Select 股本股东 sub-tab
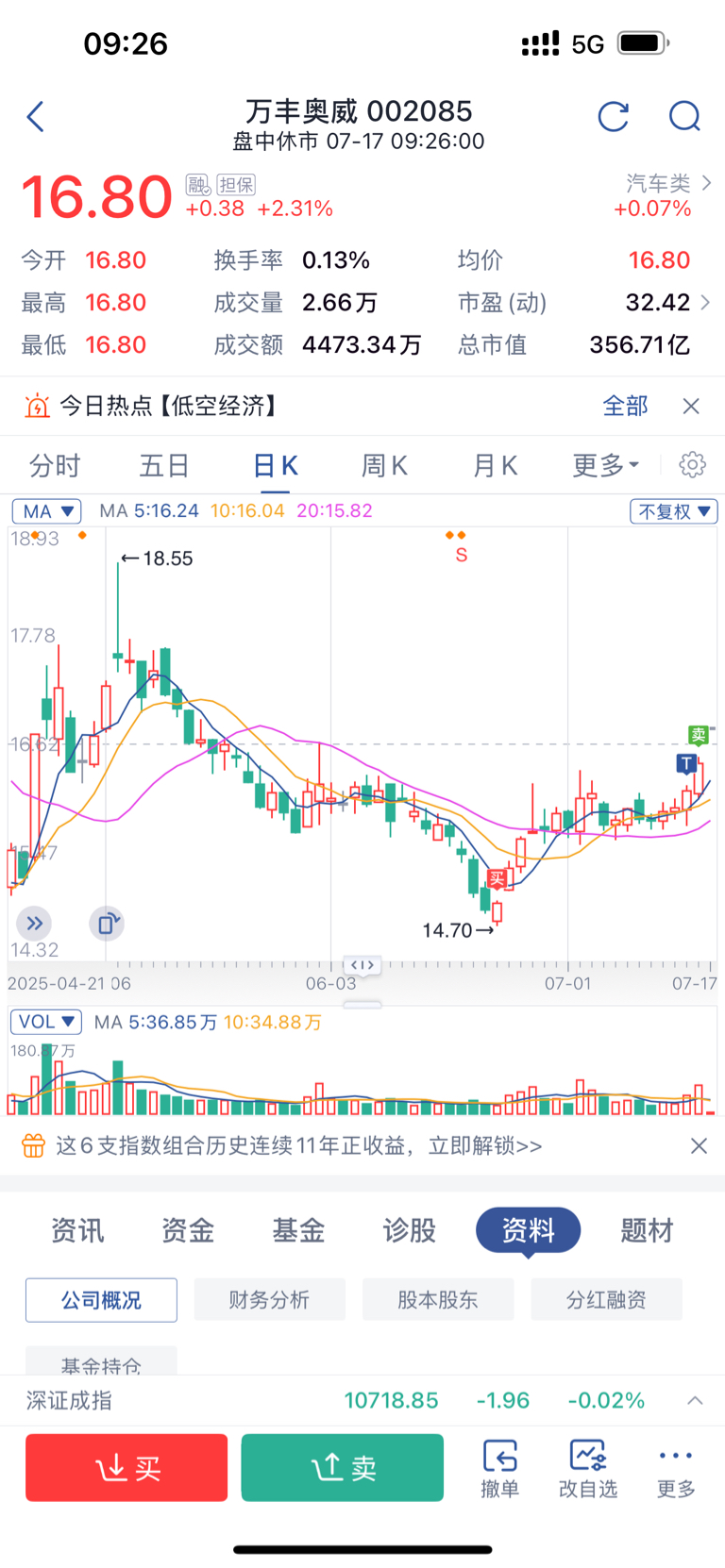This screenshot has height=1568, width=725. pos(438,1300)
